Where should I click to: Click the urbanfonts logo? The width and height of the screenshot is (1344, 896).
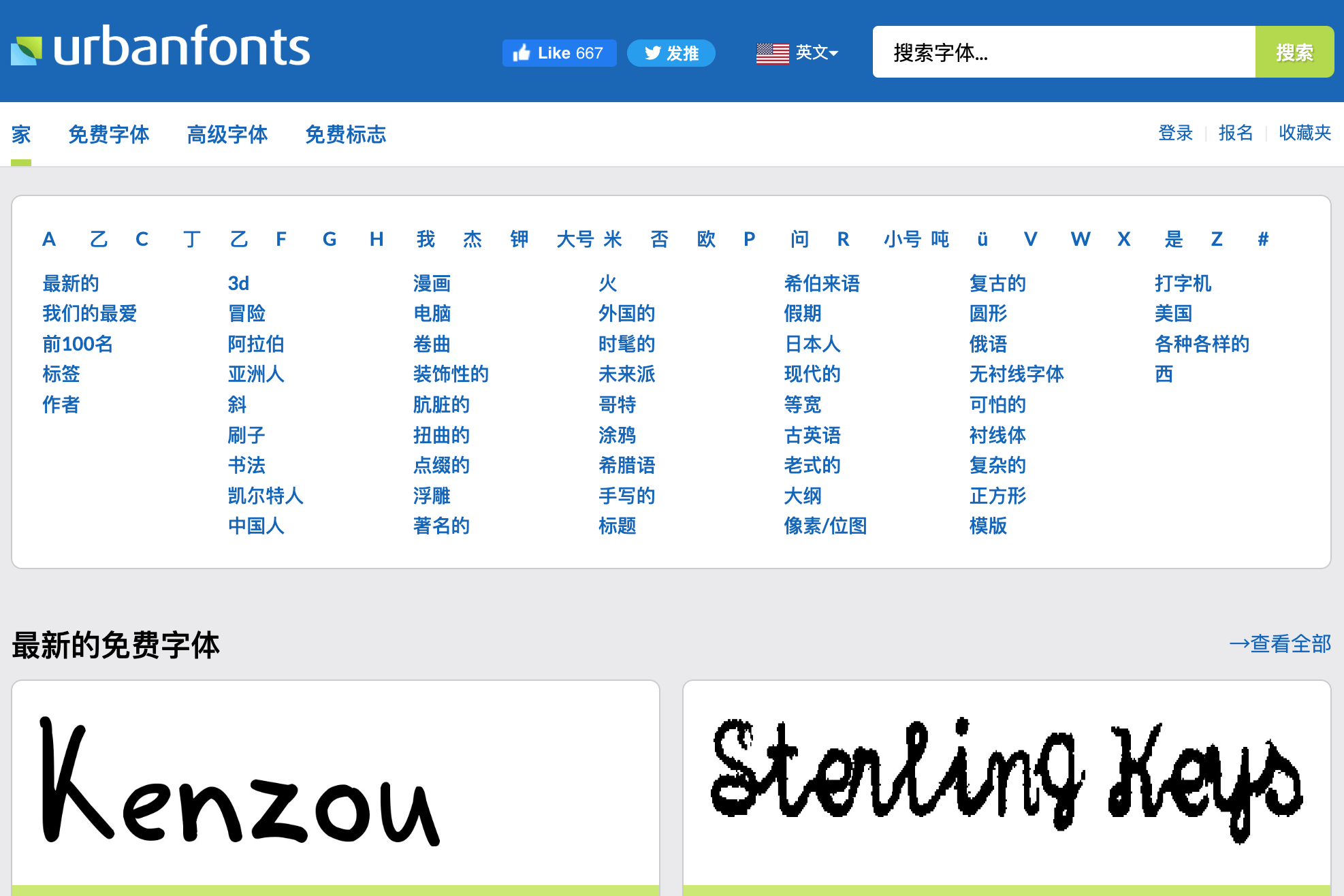pos(161,46)
